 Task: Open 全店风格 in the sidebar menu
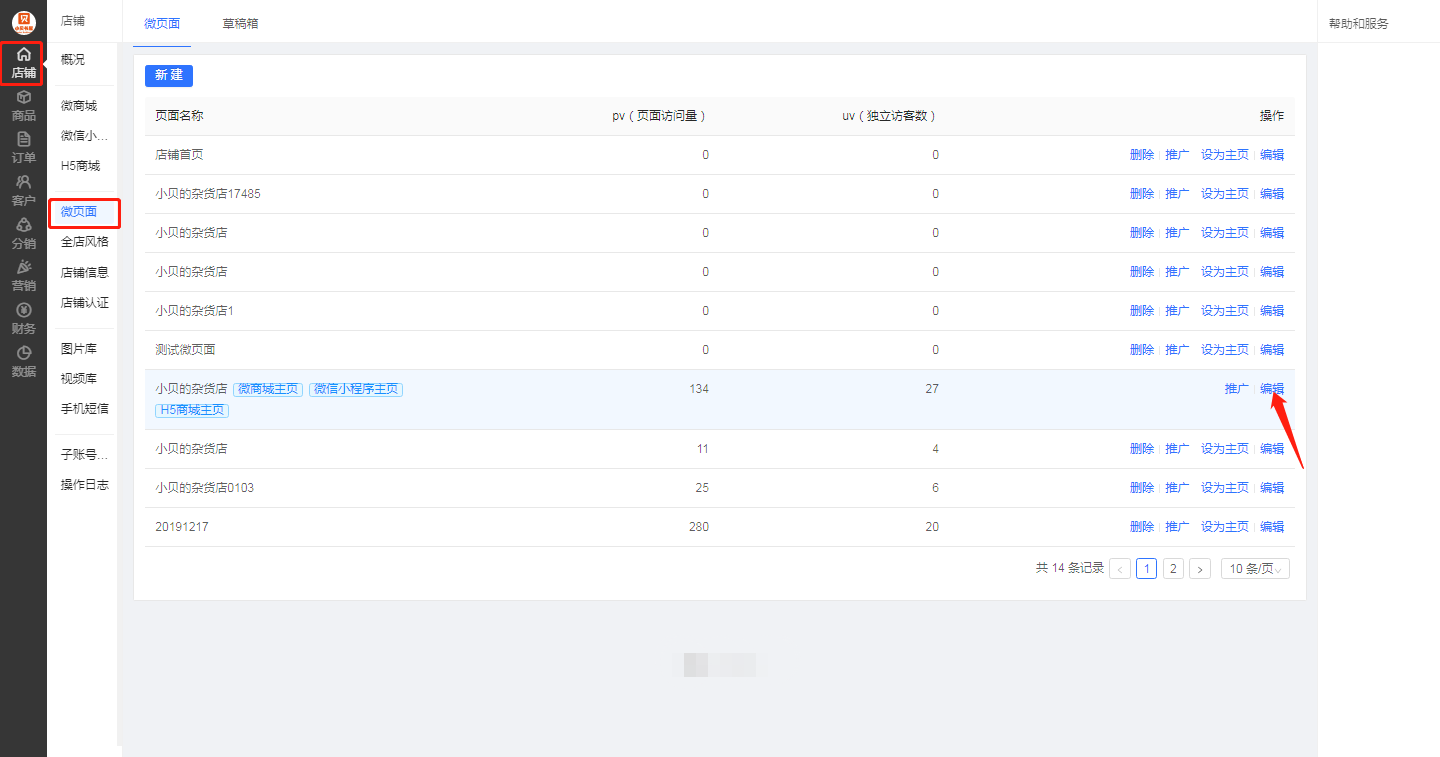(x=84, y=242)
